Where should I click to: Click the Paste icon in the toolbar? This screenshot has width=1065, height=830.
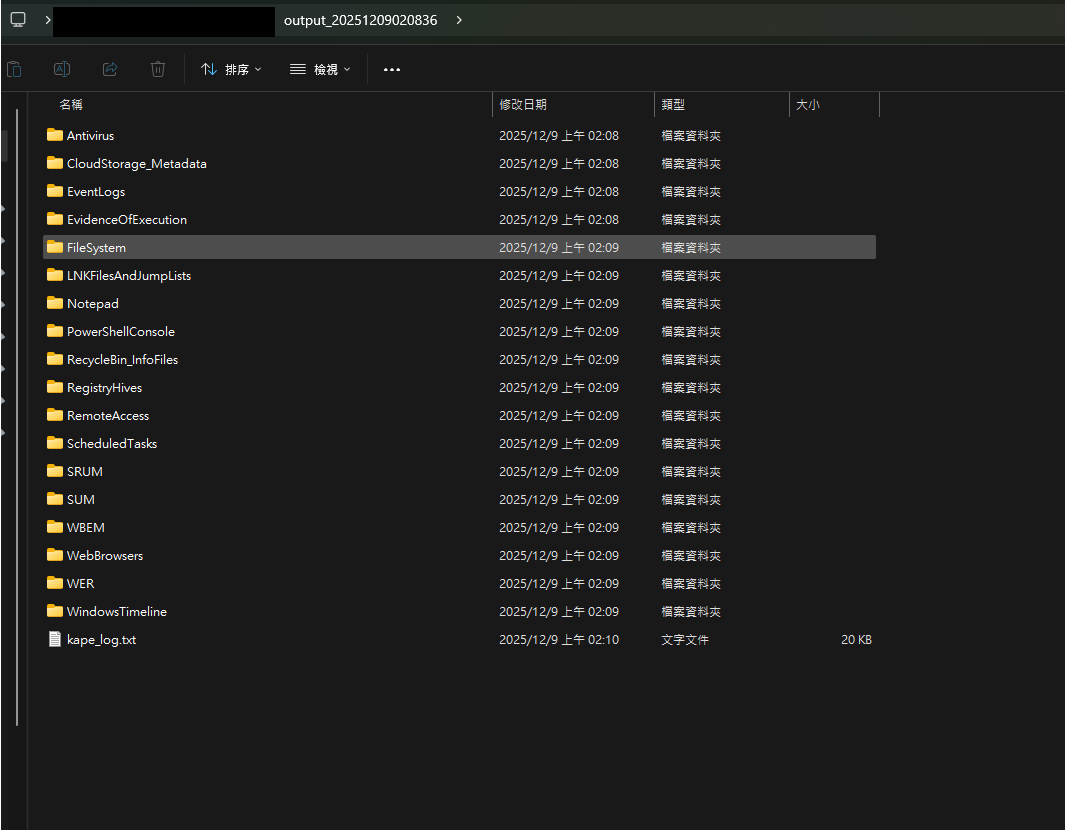coord(14,69)
